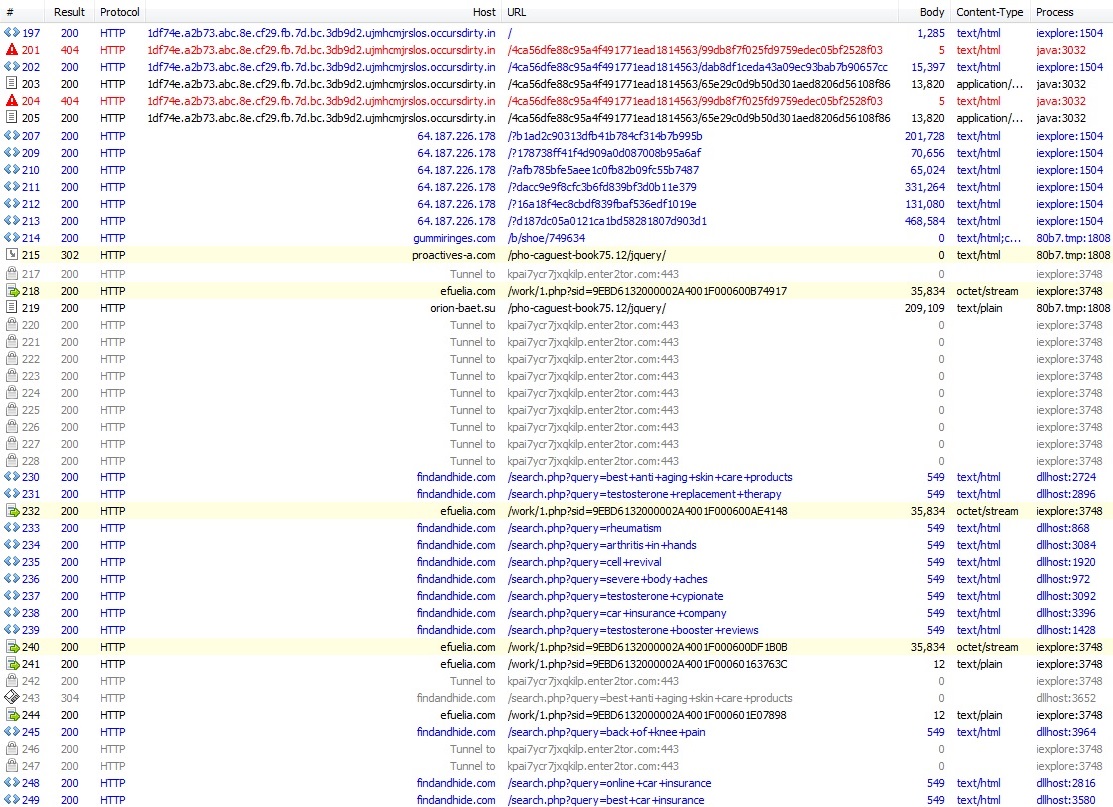Click the URL column header

517,12
